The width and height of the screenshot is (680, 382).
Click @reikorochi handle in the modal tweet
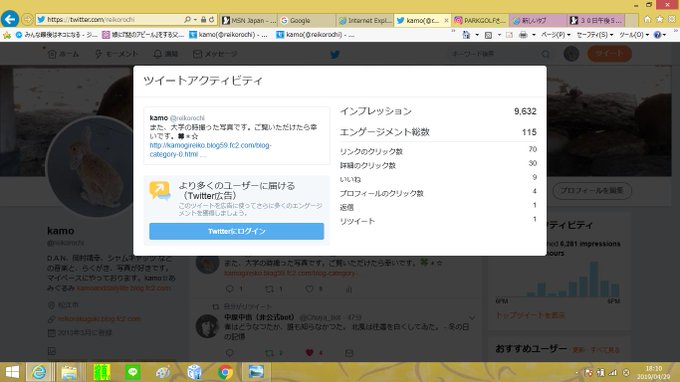187,118
